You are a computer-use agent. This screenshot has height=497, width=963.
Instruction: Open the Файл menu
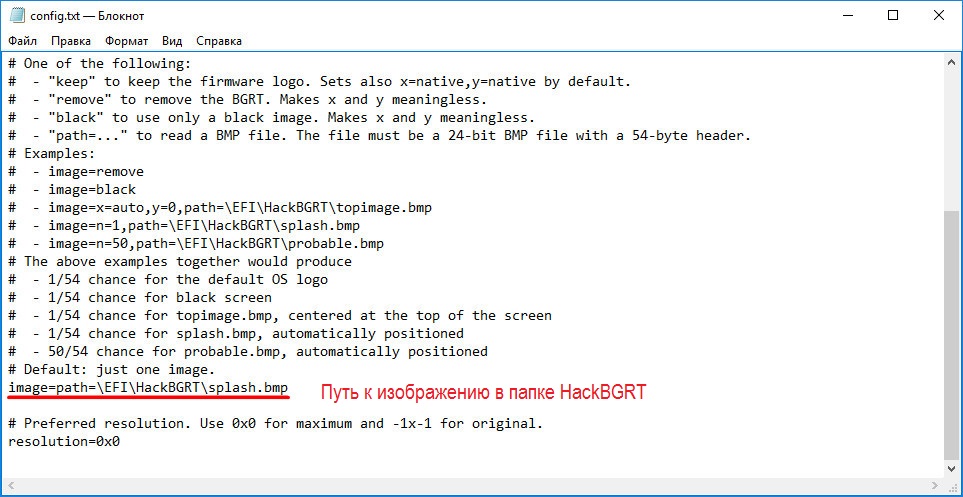(x=22, y=41)
